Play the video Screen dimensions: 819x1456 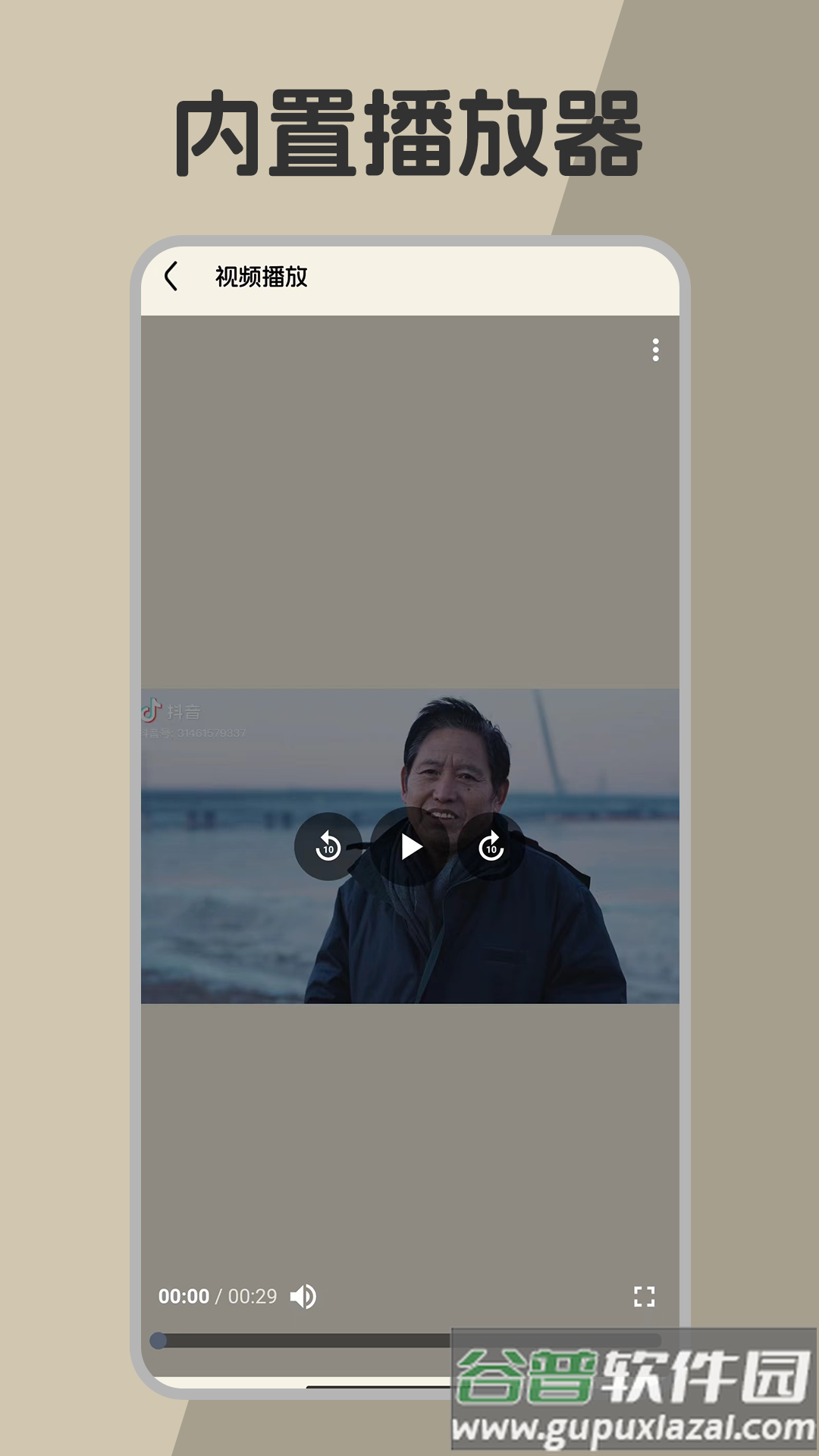[410, 846]
